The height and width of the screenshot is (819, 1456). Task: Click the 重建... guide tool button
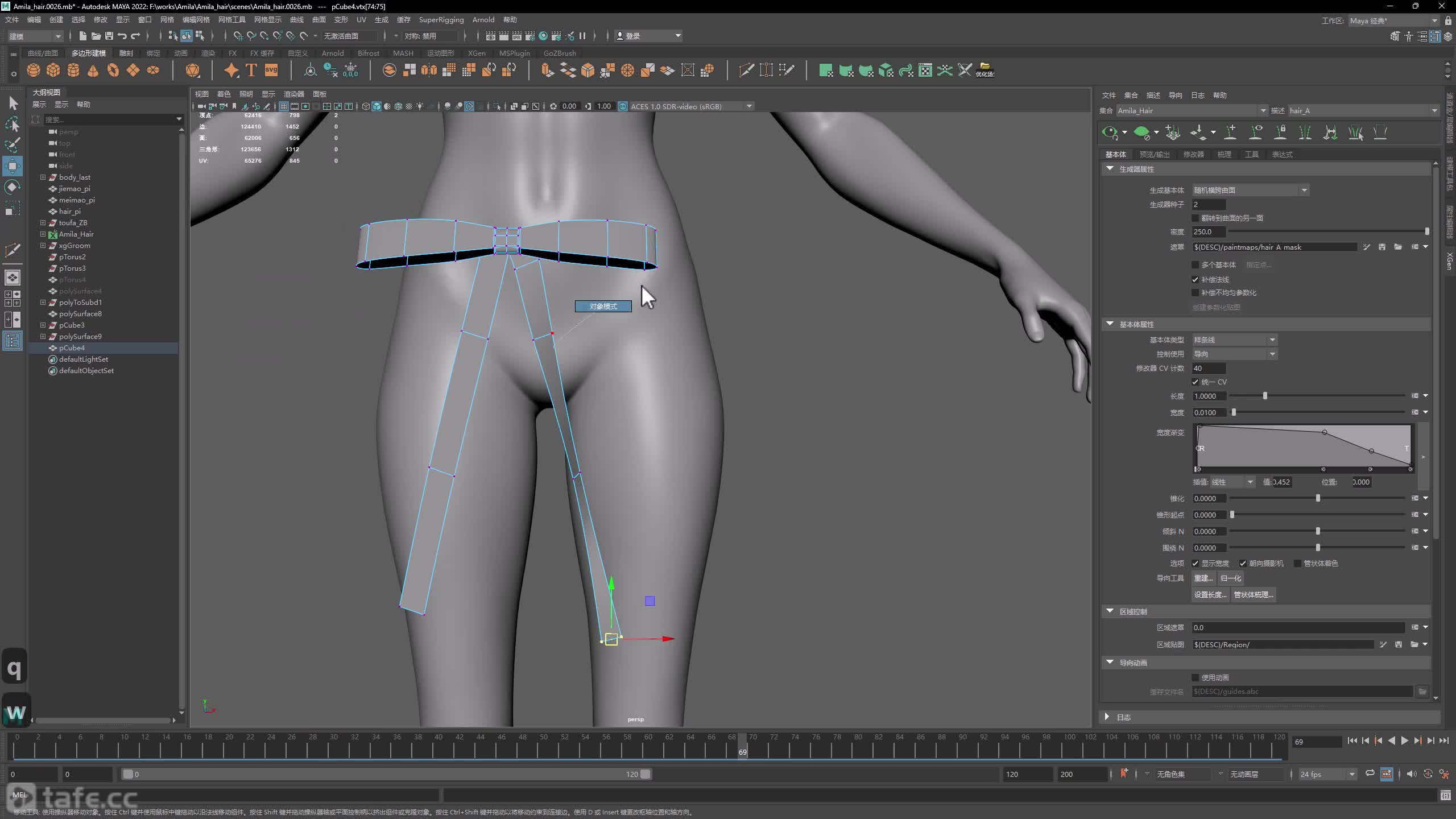[1203, 578]
